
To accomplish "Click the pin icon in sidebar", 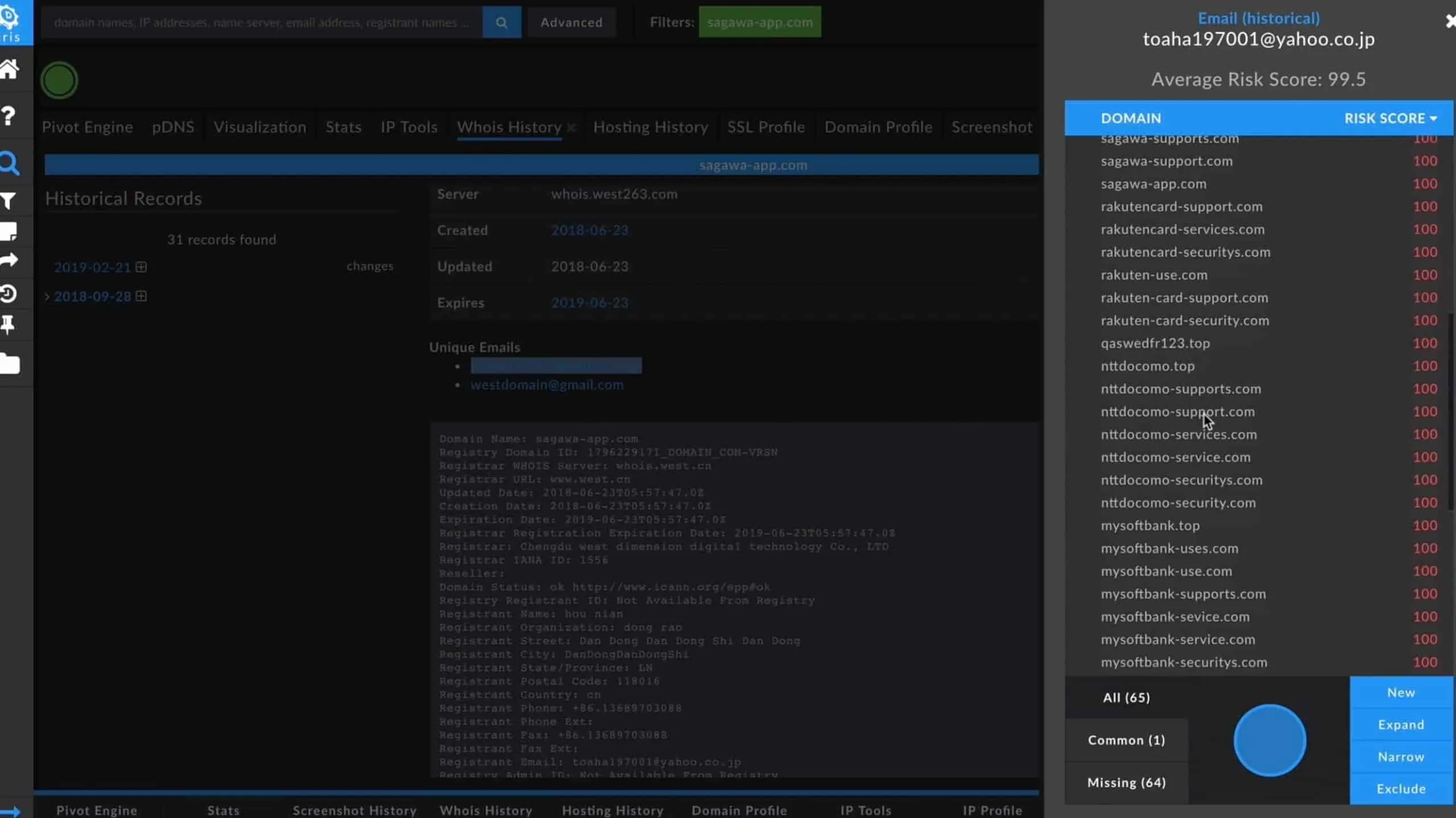I will (x=9, y=325).
